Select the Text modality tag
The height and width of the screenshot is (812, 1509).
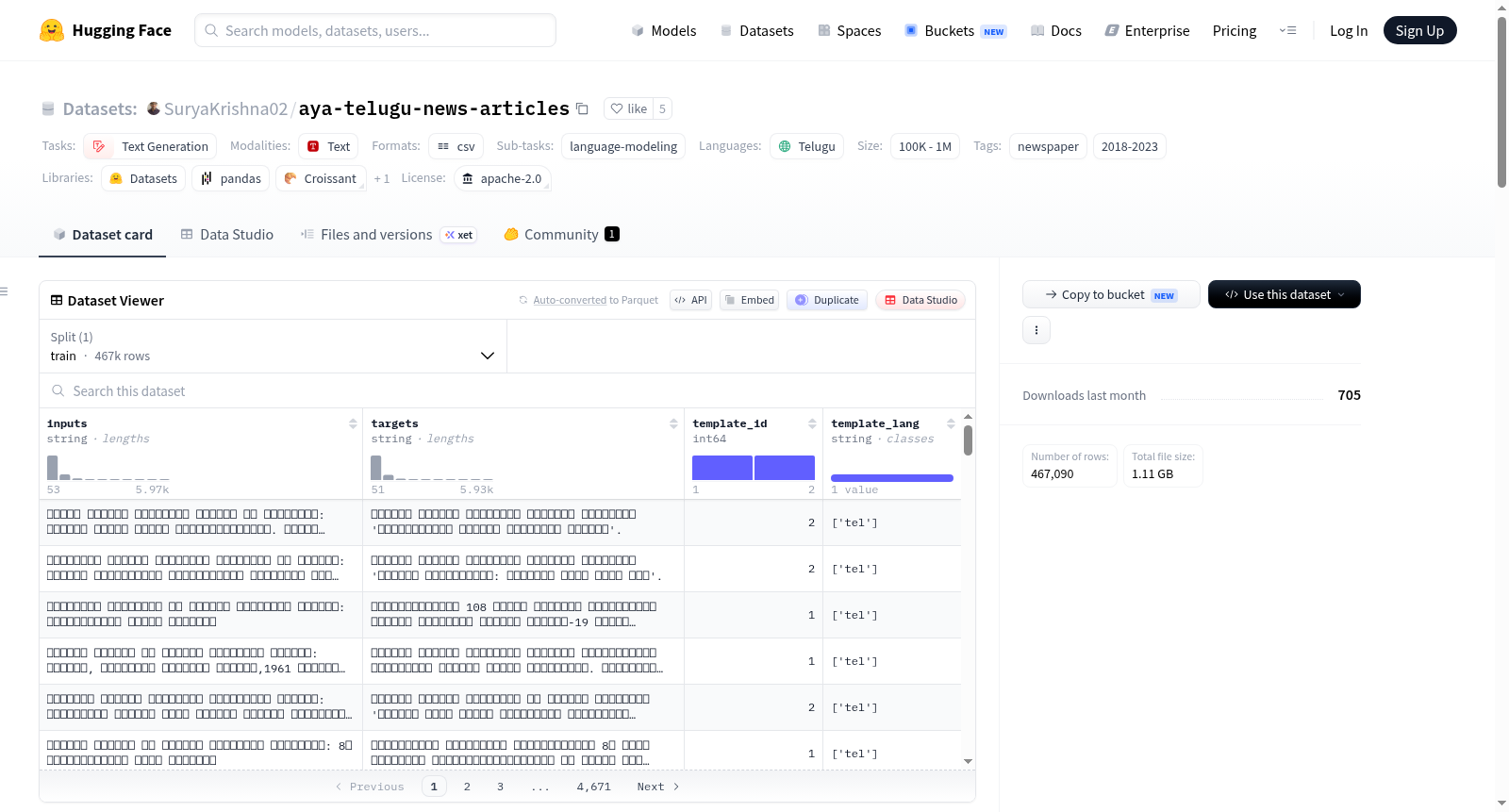click(328, 146)
